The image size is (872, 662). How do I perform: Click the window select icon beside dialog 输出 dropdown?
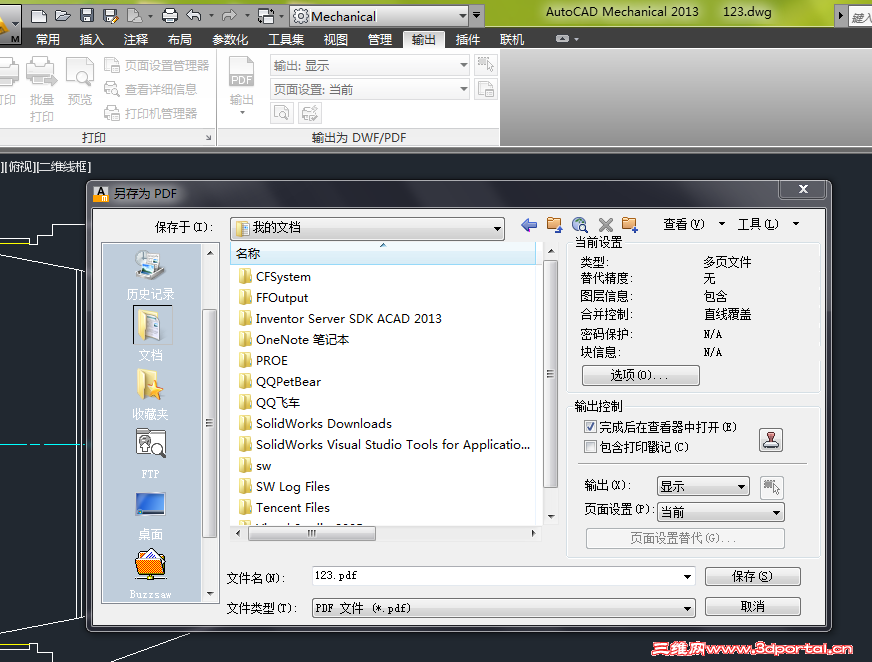[771, 487]
